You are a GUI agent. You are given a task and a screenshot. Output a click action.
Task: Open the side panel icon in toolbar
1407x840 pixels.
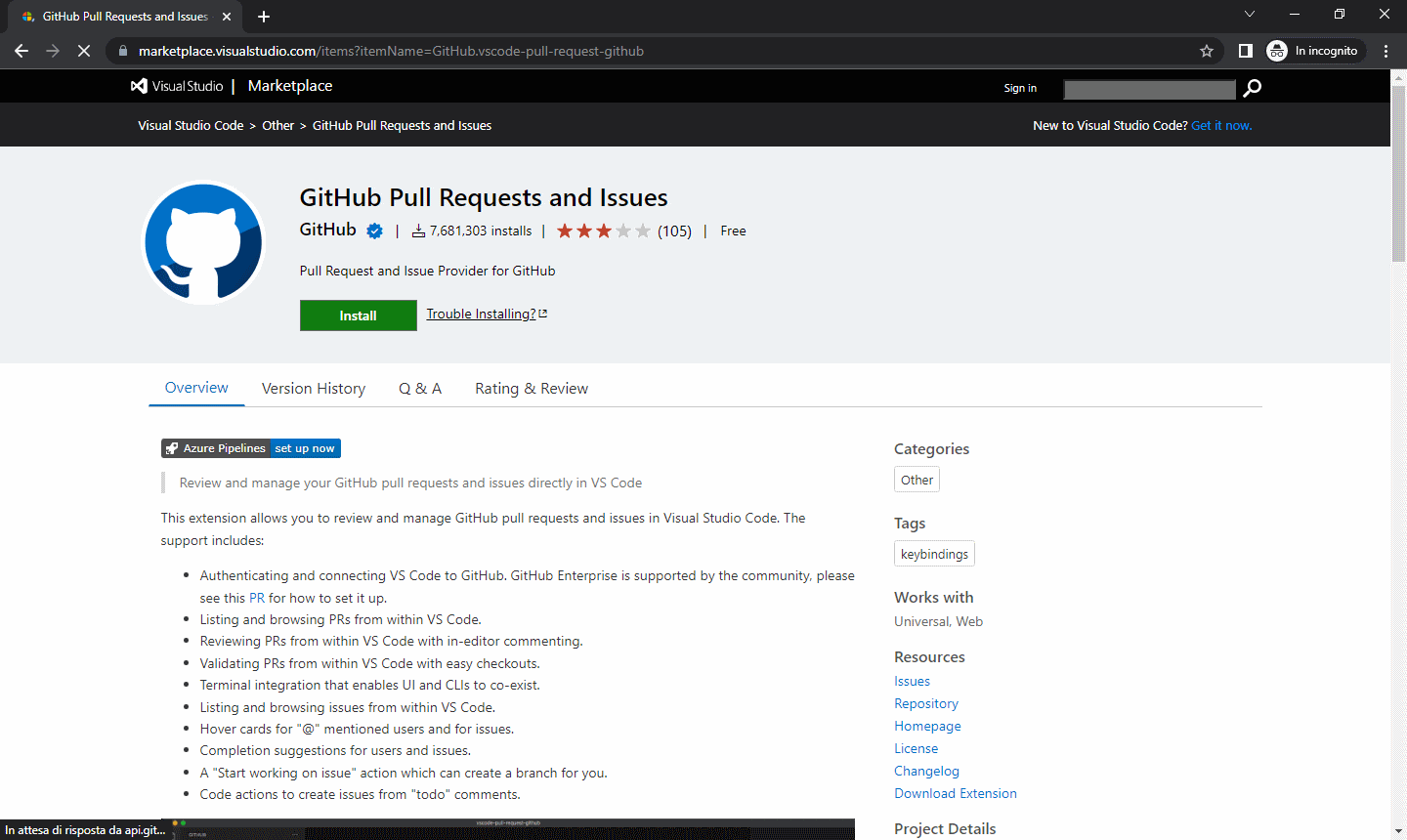[1246, 51]
